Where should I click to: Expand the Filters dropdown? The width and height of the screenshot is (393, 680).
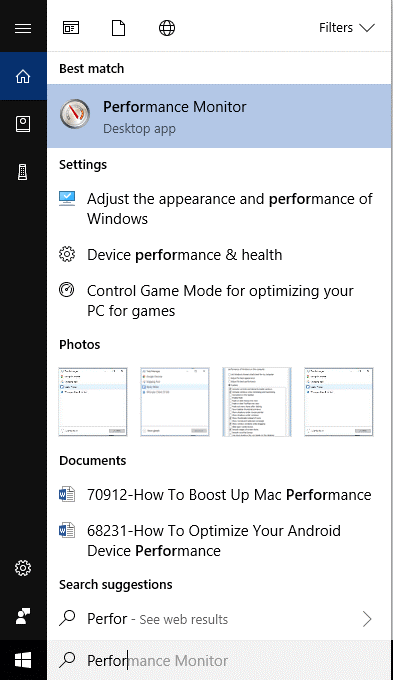pos(347,28)
